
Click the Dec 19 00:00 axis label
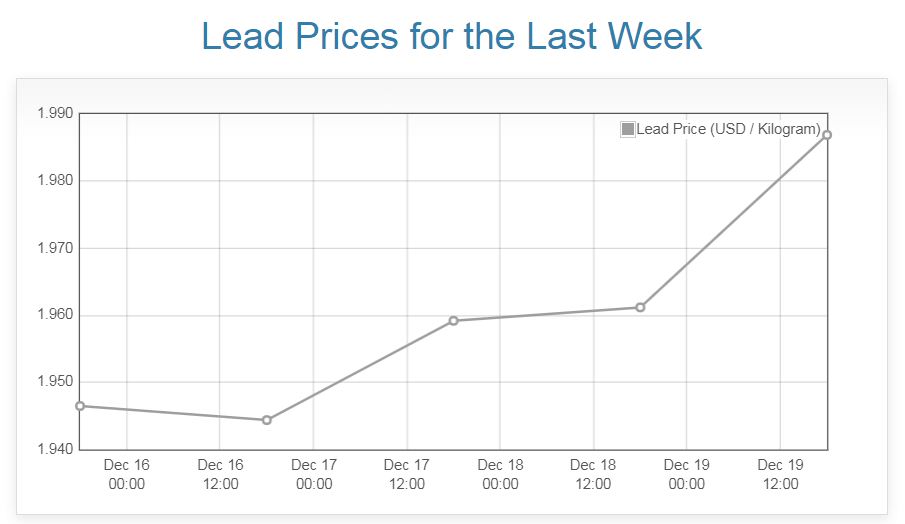coord(687,474)
